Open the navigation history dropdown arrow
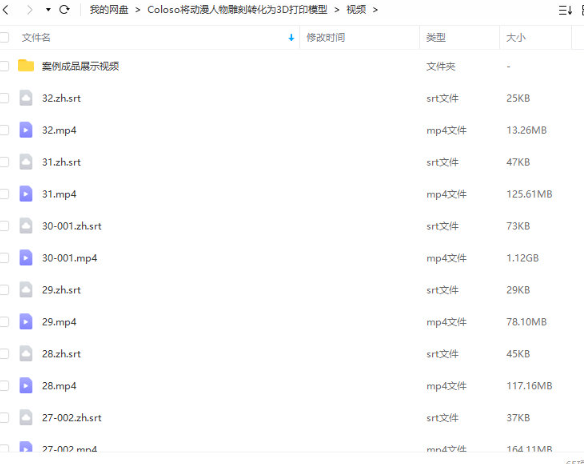Image resolution: width=584 pixels, height=464 pixels. (48, 10)
